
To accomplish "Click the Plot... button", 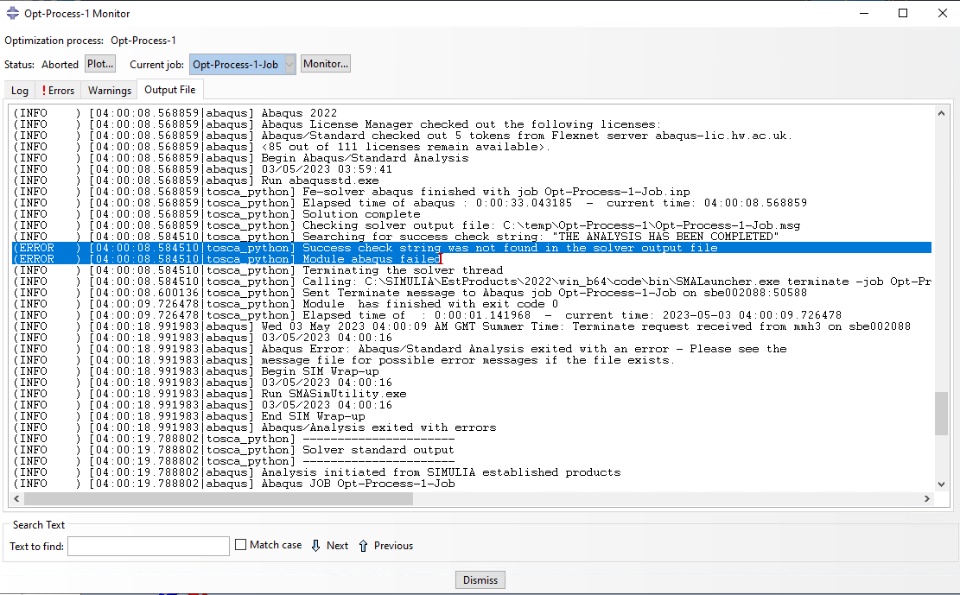I will [x=100, y=64].
